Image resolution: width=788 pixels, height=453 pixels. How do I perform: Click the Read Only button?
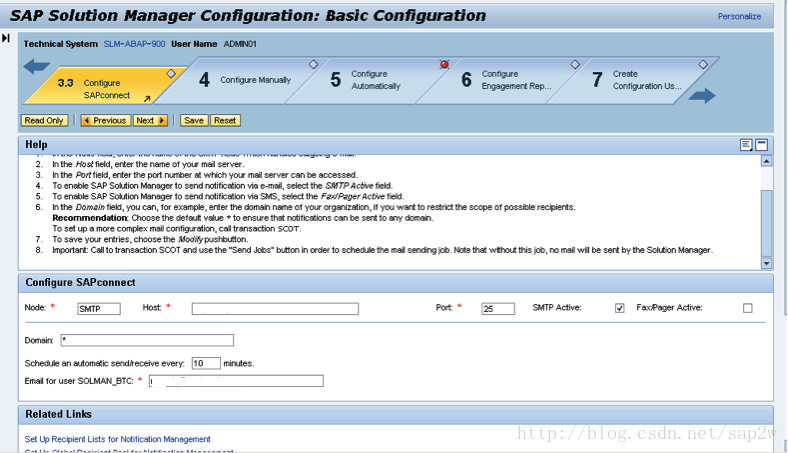point(44,121)
